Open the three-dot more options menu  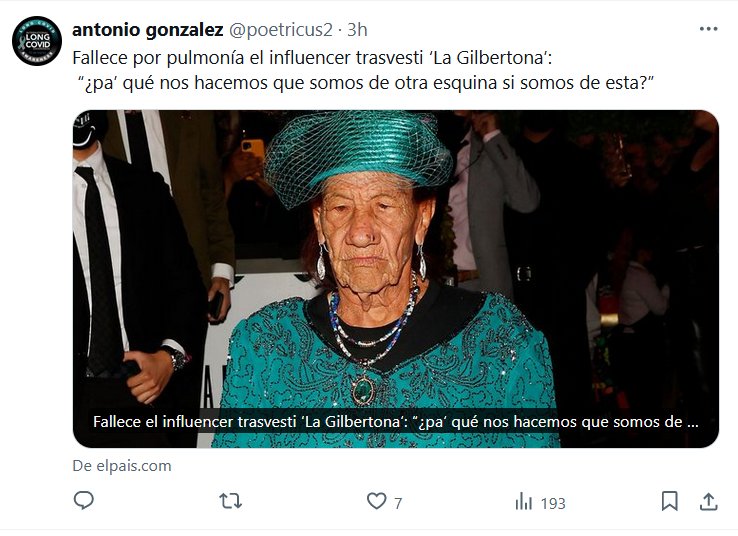pos(708,29)
